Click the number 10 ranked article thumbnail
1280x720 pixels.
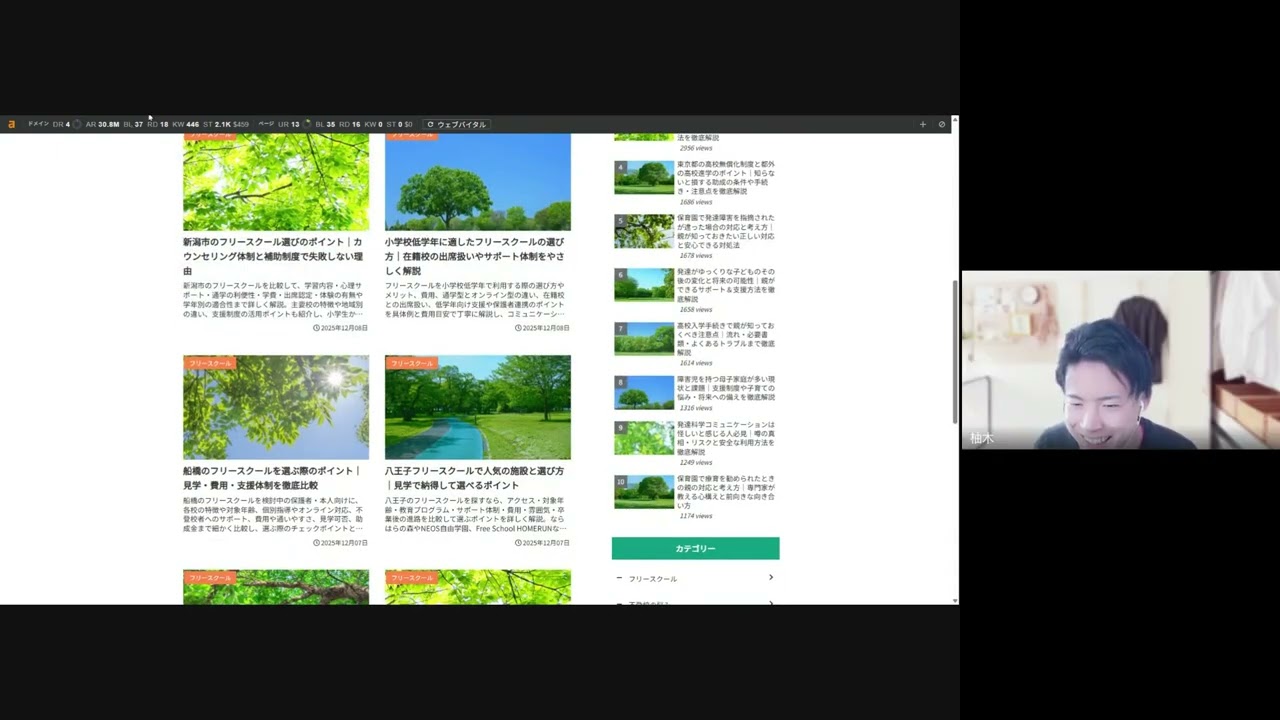pos(644,491)
